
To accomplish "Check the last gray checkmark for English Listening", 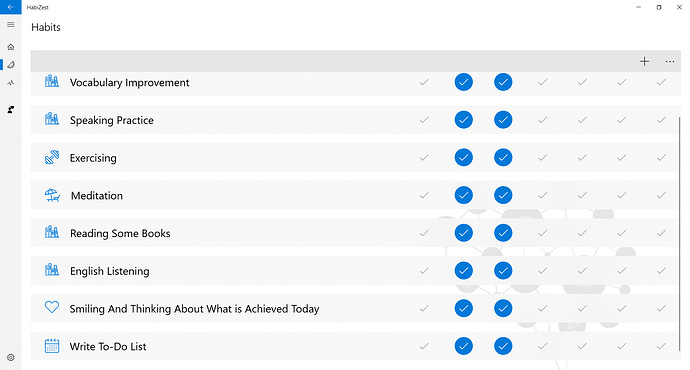I will (661, 271).
